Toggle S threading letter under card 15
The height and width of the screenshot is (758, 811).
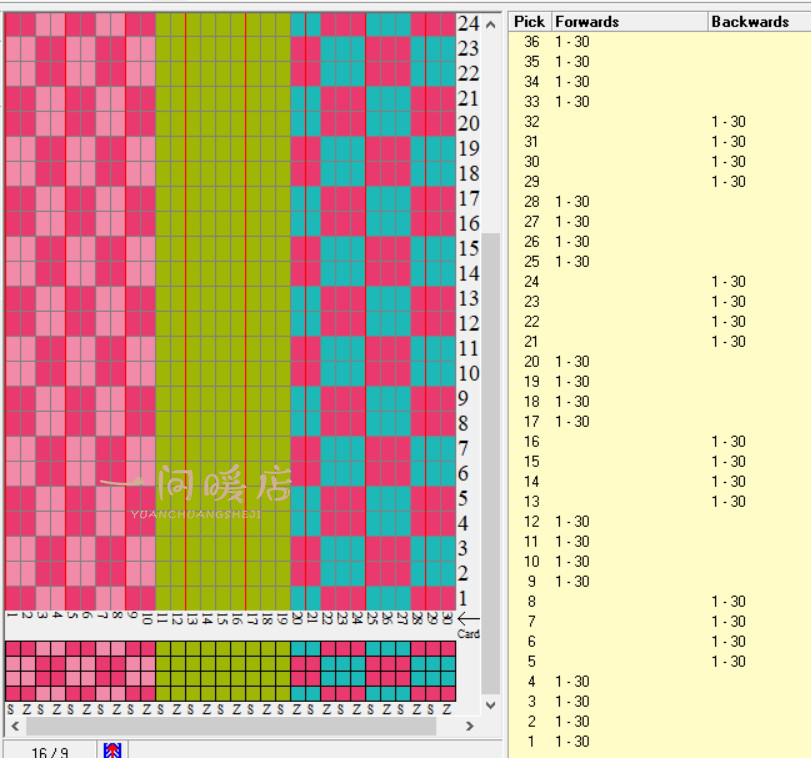pos(221,710)
